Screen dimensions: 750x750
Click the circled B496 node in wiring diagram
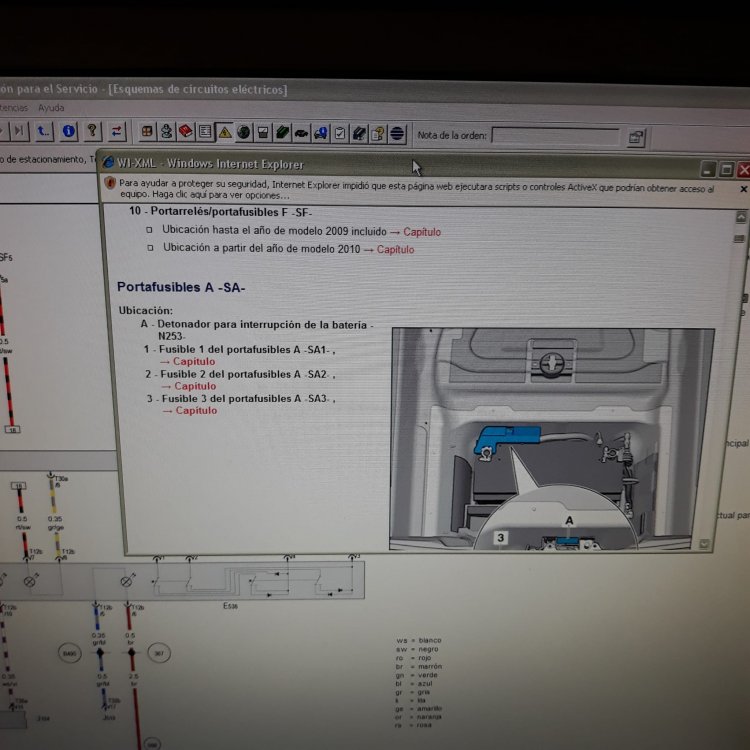(x=69, y=653)
